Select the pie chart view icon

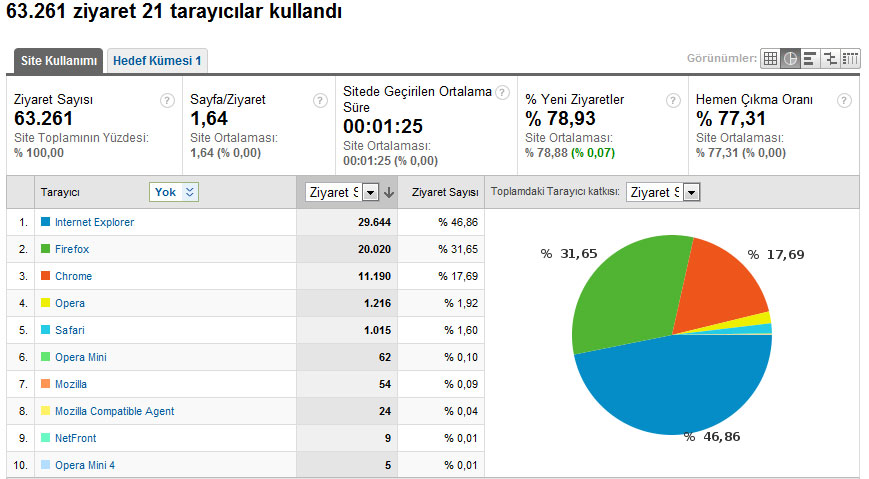click(x=790, y=59)
